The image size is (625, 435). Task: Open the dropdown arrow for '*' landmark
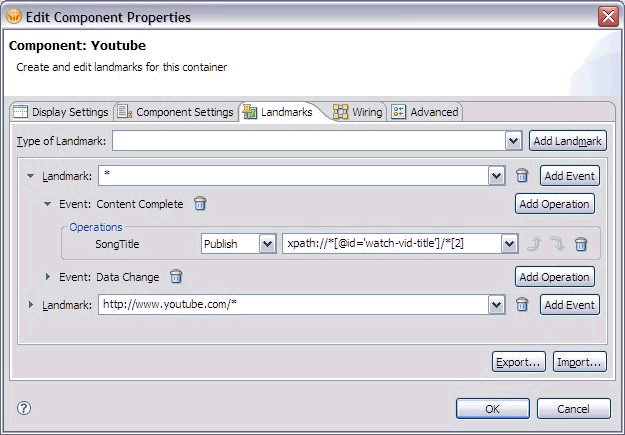click(x=497, y=176)
